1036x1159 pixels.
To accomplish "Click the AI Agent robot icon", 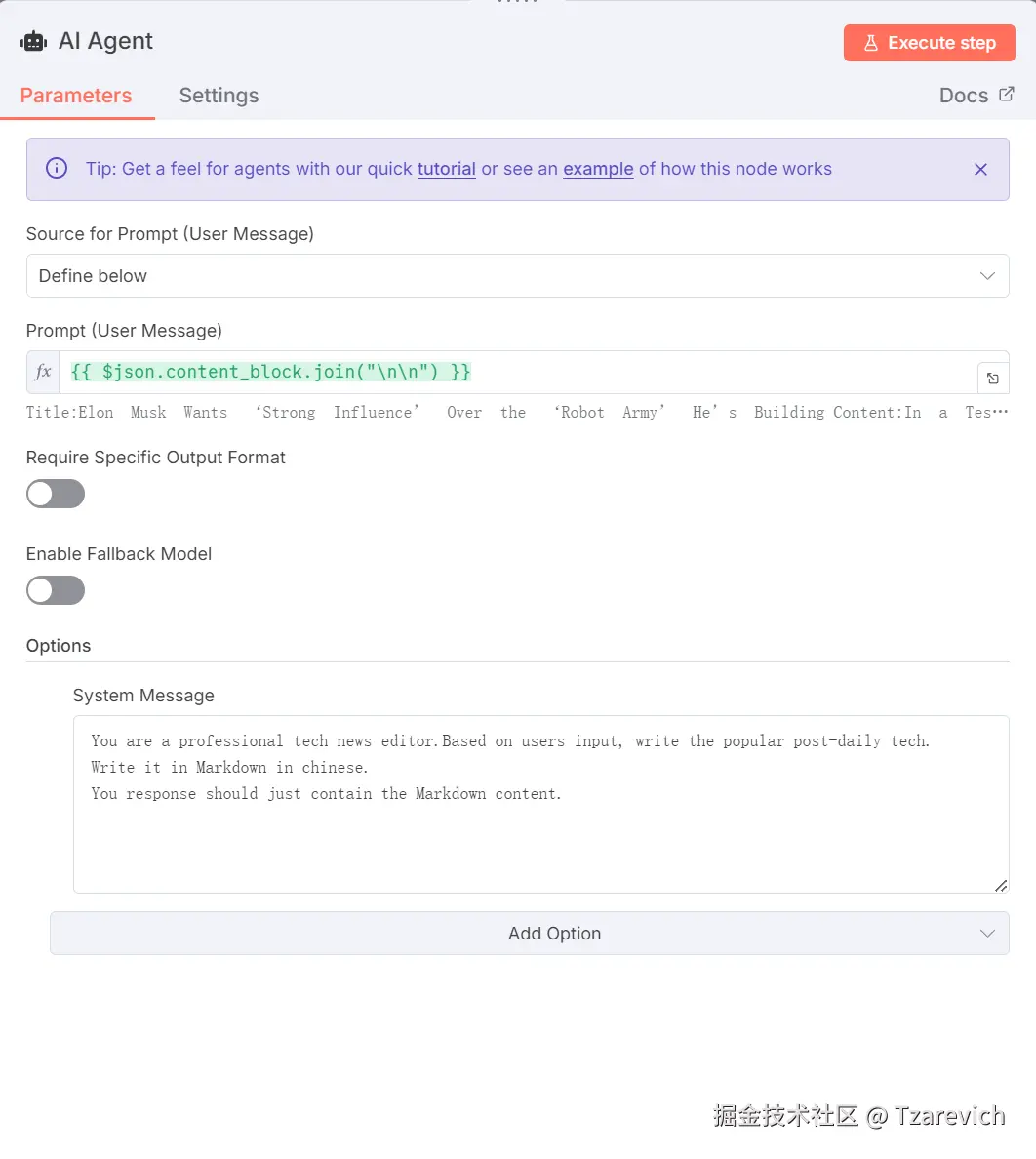I will click(x=34, y=41).
